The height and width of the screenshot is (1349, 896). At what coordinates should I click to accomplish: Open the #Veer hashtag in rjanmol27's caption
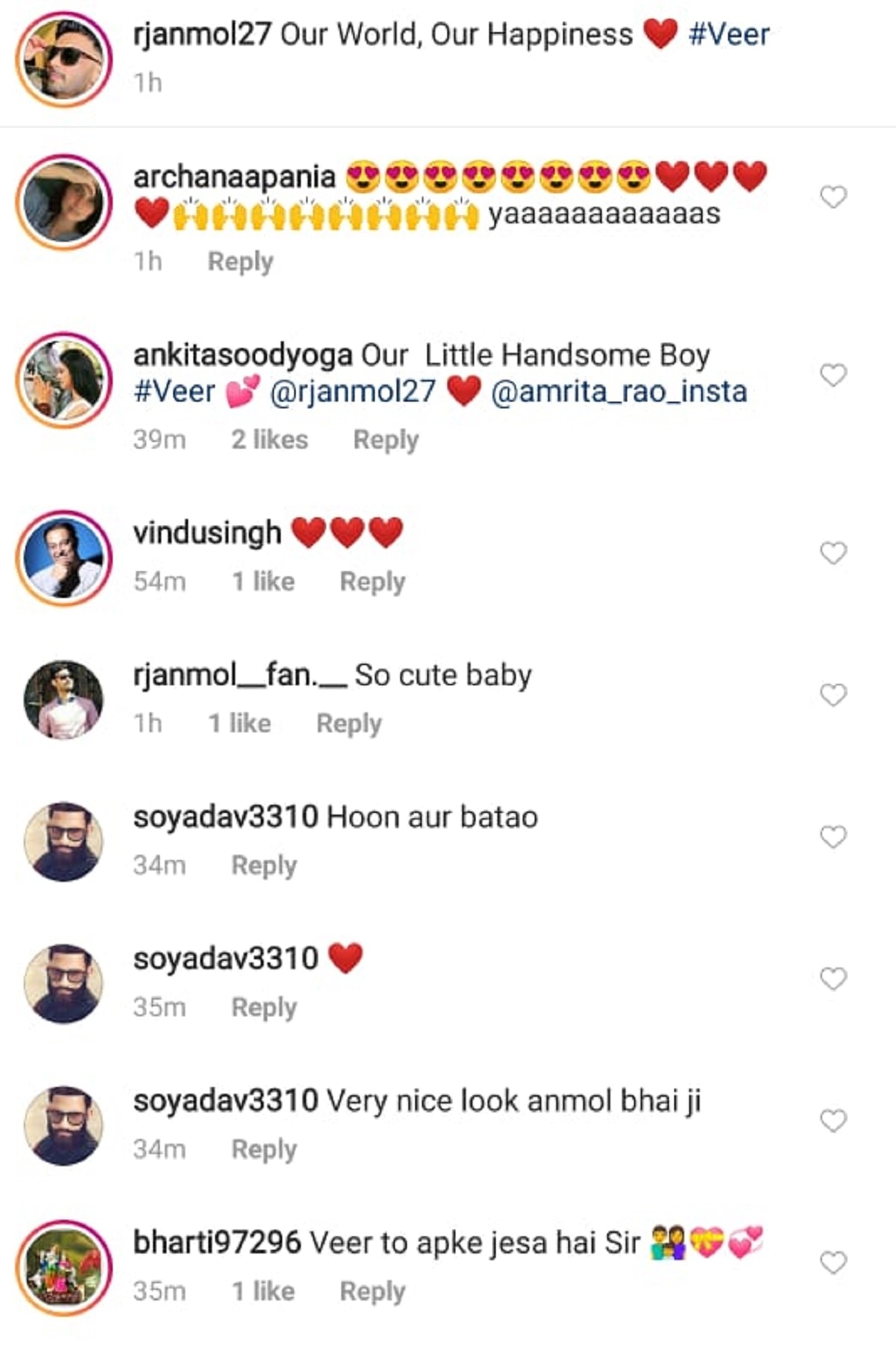pyautogui.click(x=728, y=34)
